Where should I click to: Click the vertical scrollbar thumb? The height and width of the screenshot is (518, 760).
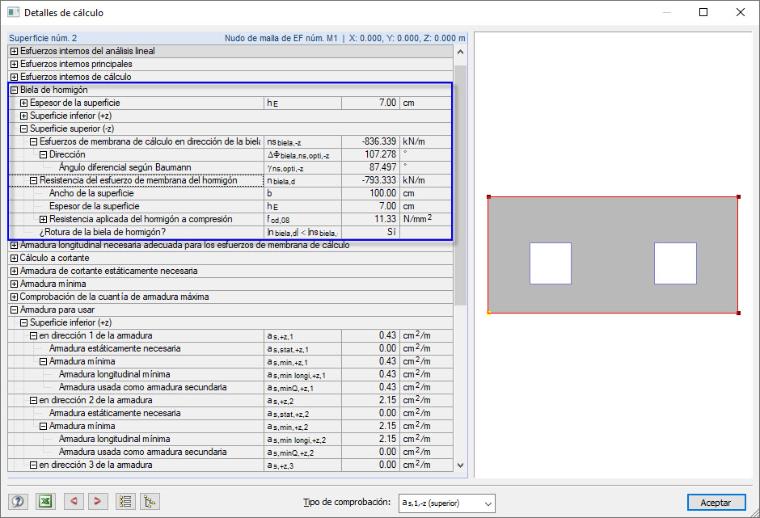tap(460, 184)
